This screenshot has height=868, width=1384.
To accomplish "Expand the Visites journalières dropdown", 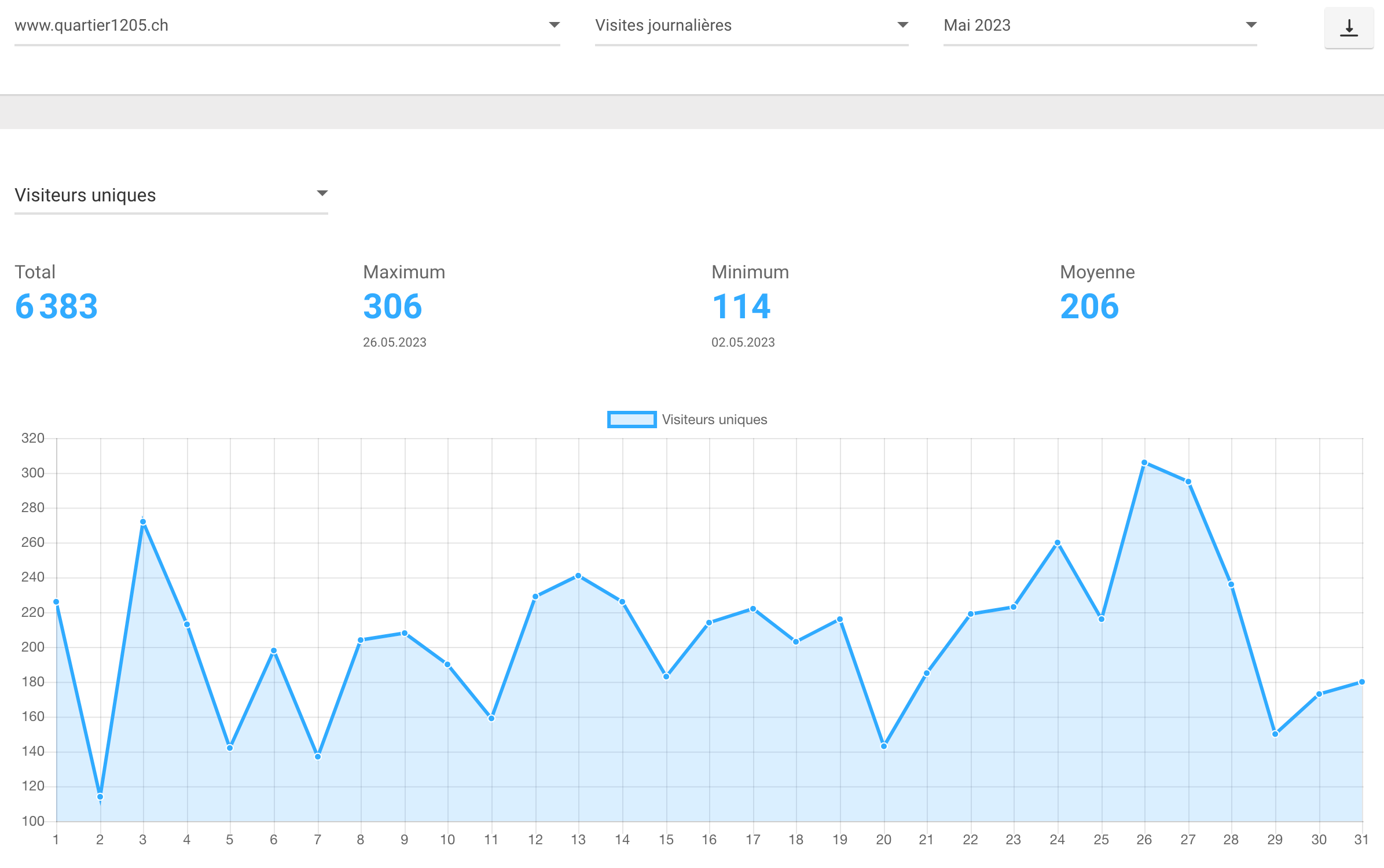I will pos(751,25).
